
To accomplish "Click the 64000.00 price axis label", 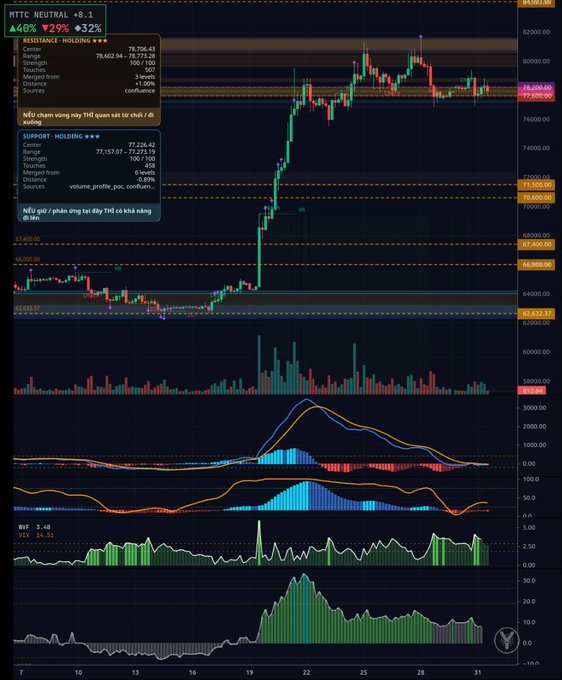I will (536, 294).
